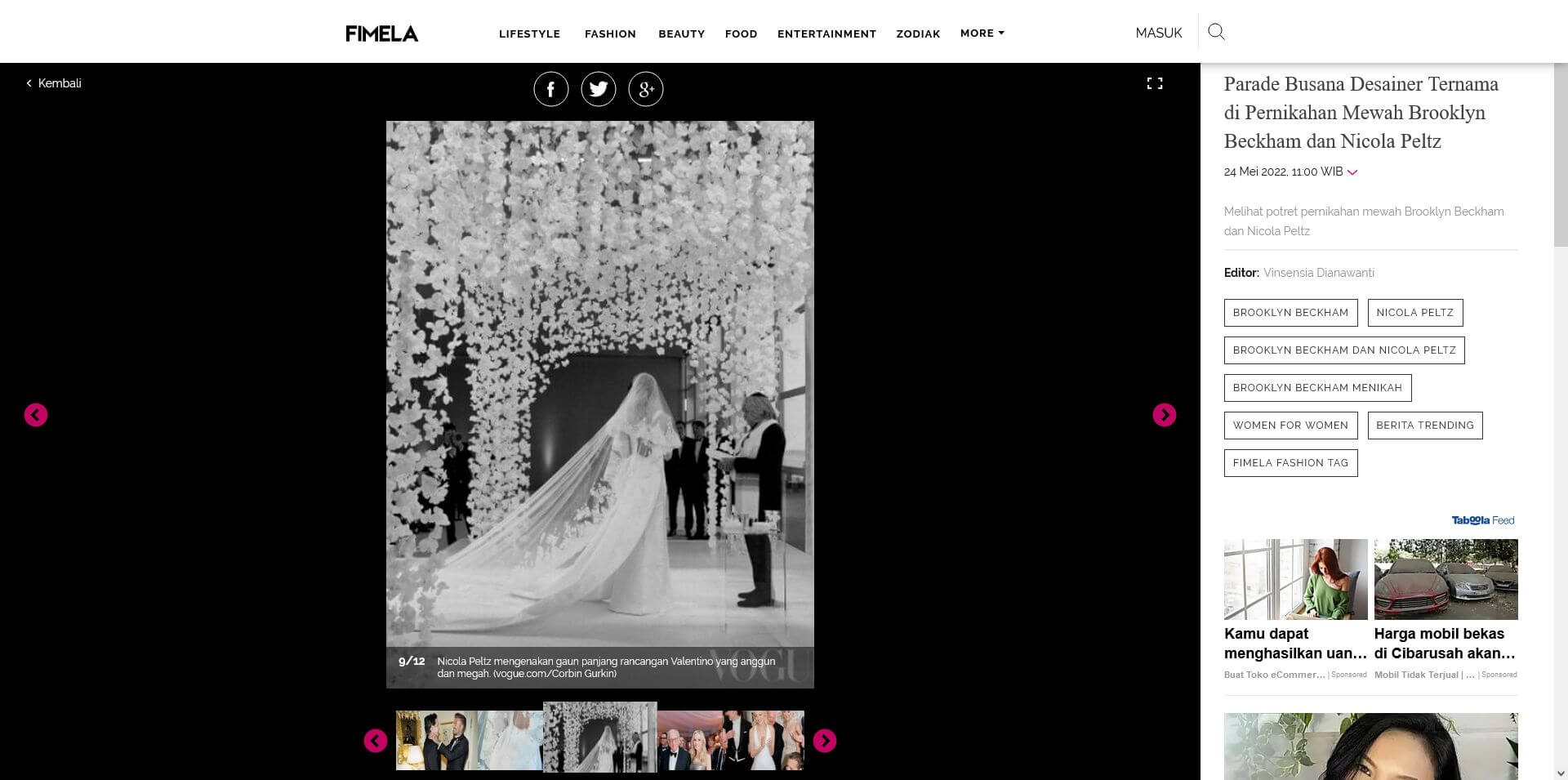Open the Food menu
1568x780 pixels.
click(741, 34)
